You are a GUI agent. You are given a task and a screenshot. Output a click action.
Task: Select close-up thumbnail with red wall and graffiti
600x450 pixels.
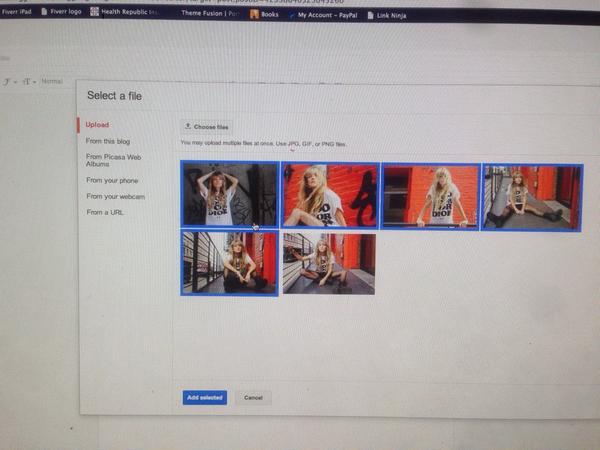pyautogui.click(x=330, y=195)
